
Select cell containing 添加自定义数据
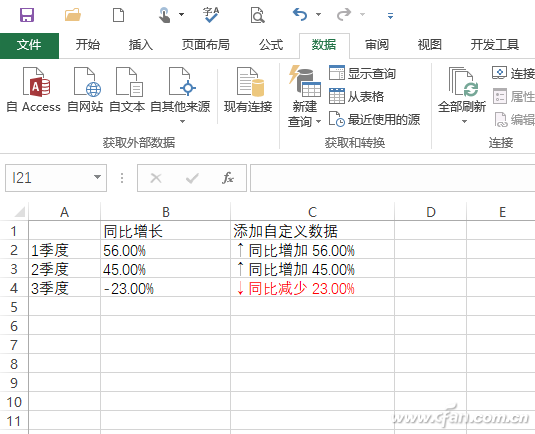coord(313,231)
